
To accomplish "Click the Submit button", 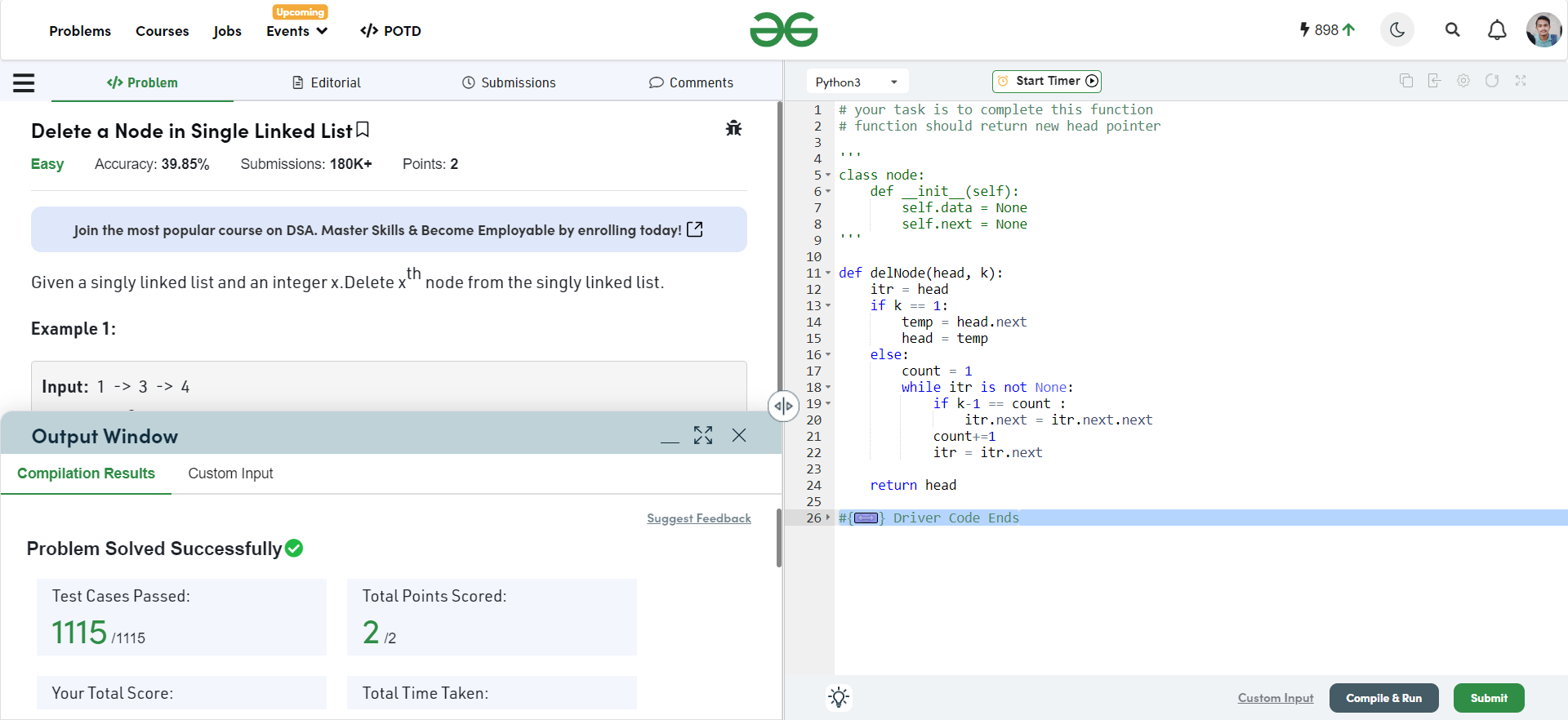I will 1489,698.
